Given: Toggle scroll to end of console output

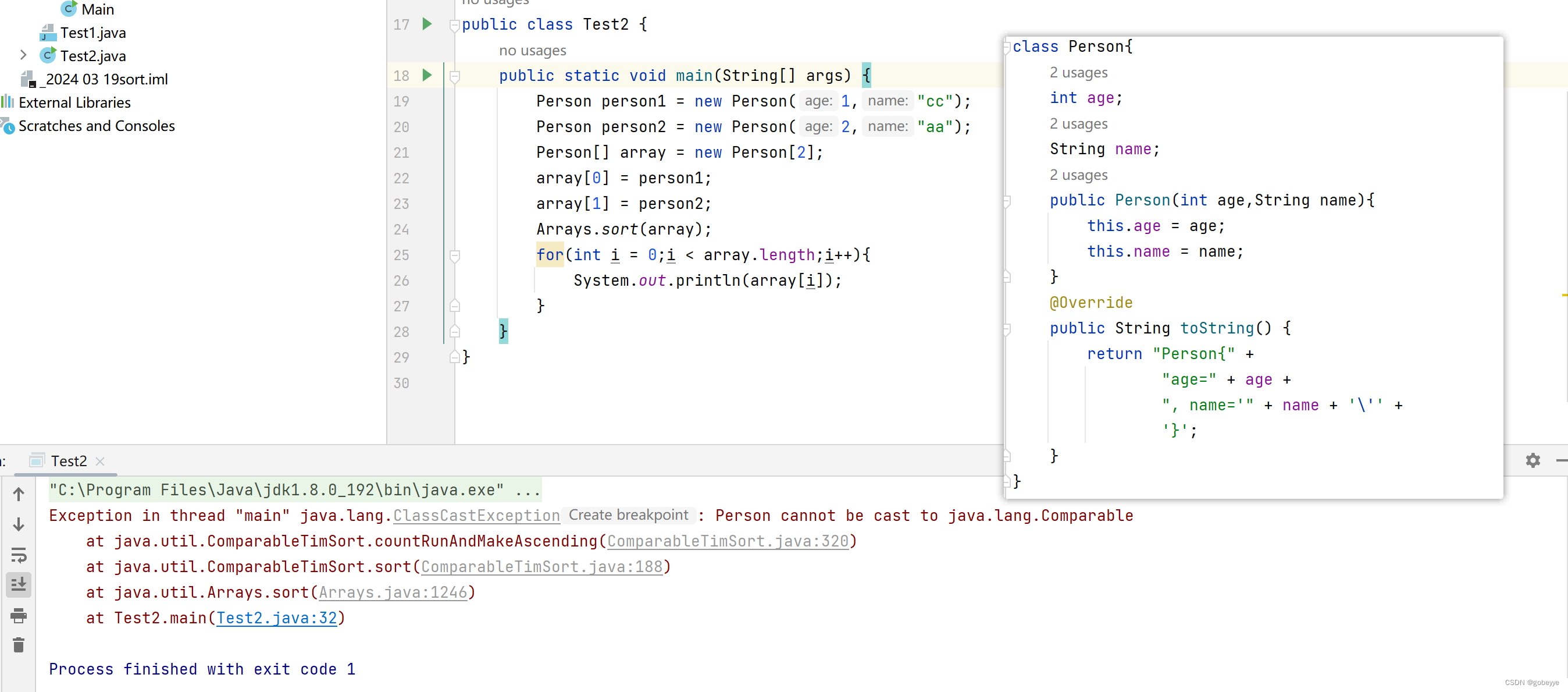Looking at the screenshot, I should pos(19,585).
